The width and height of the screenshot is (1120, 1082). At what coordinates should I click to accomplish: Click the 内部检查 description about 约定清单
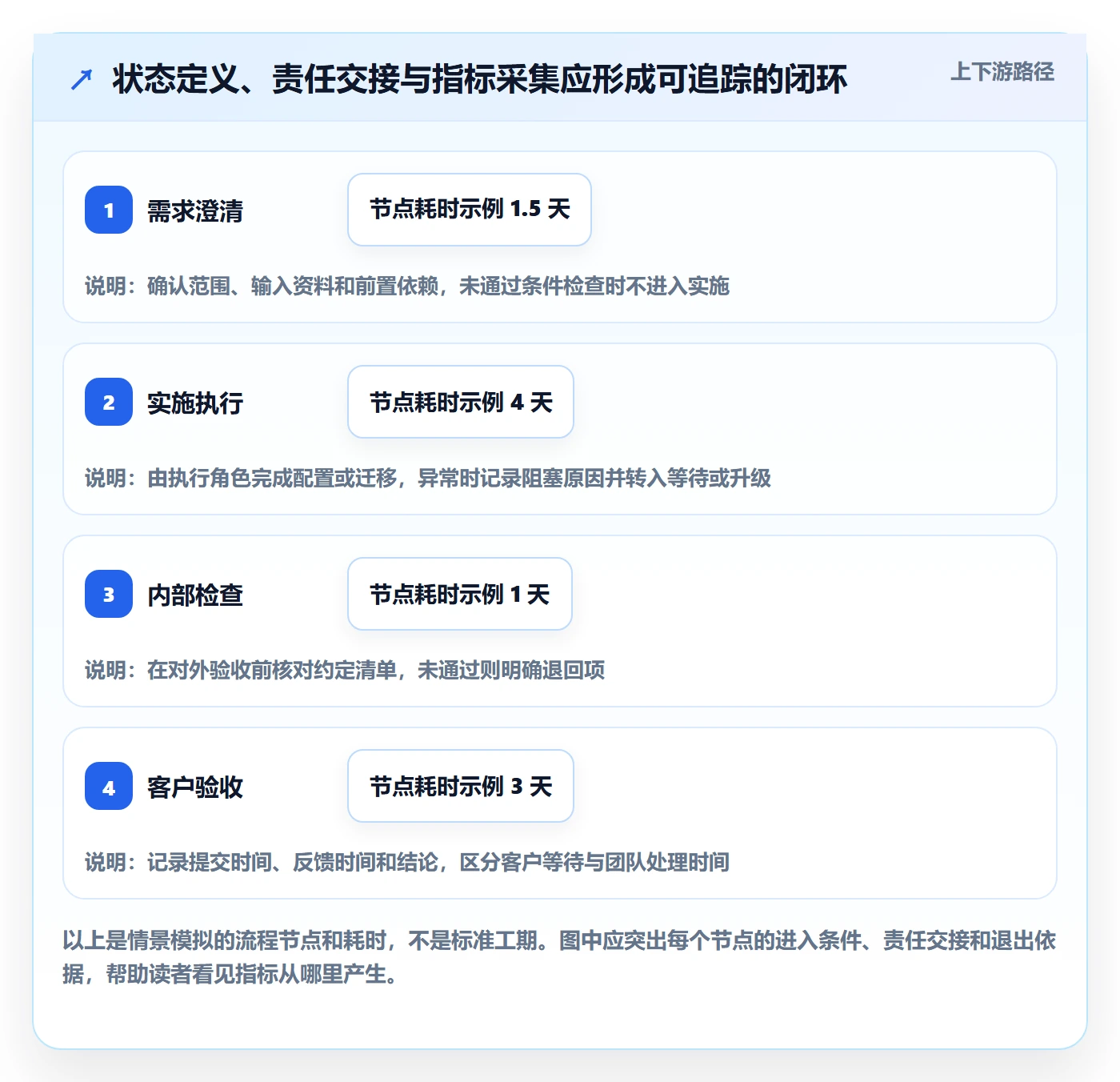[x=345, y=670]
